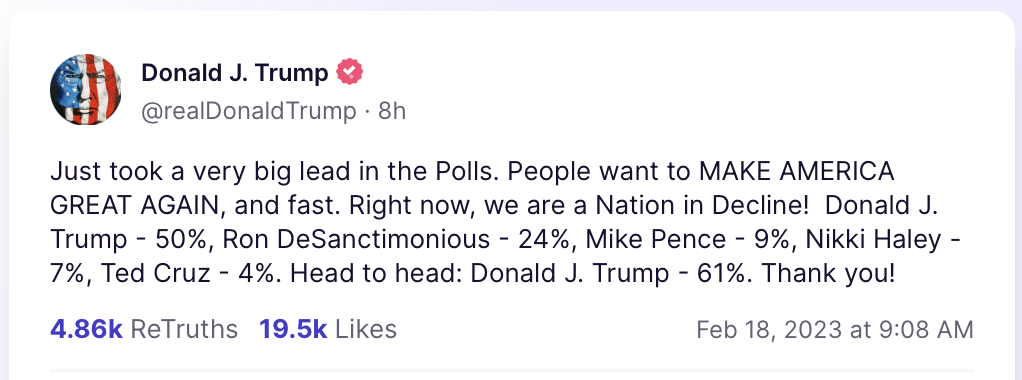
Task: Click the Ron DeSanctimonious text
Action: (x=357, y=240)
